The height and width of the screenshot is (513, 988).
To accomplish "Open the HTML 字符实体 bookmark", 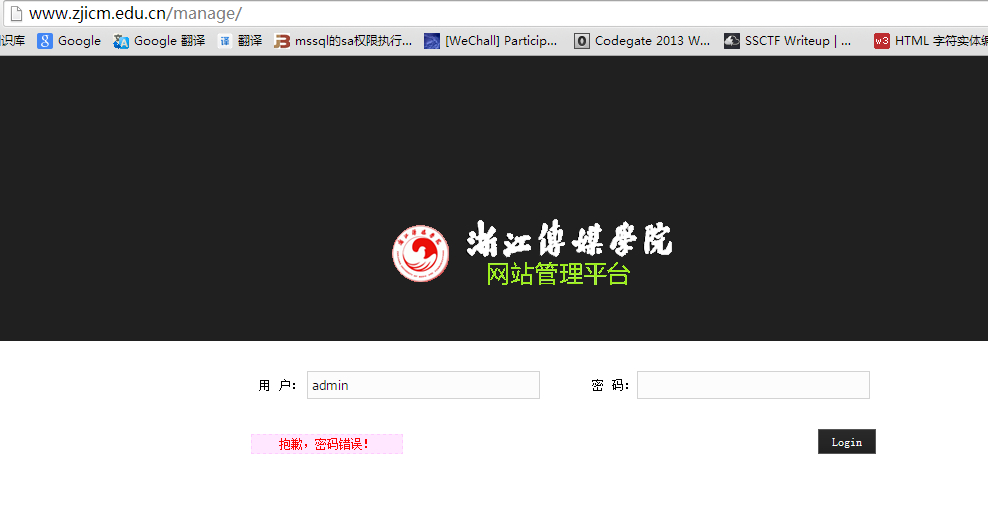I will click(x=941, y=41).
